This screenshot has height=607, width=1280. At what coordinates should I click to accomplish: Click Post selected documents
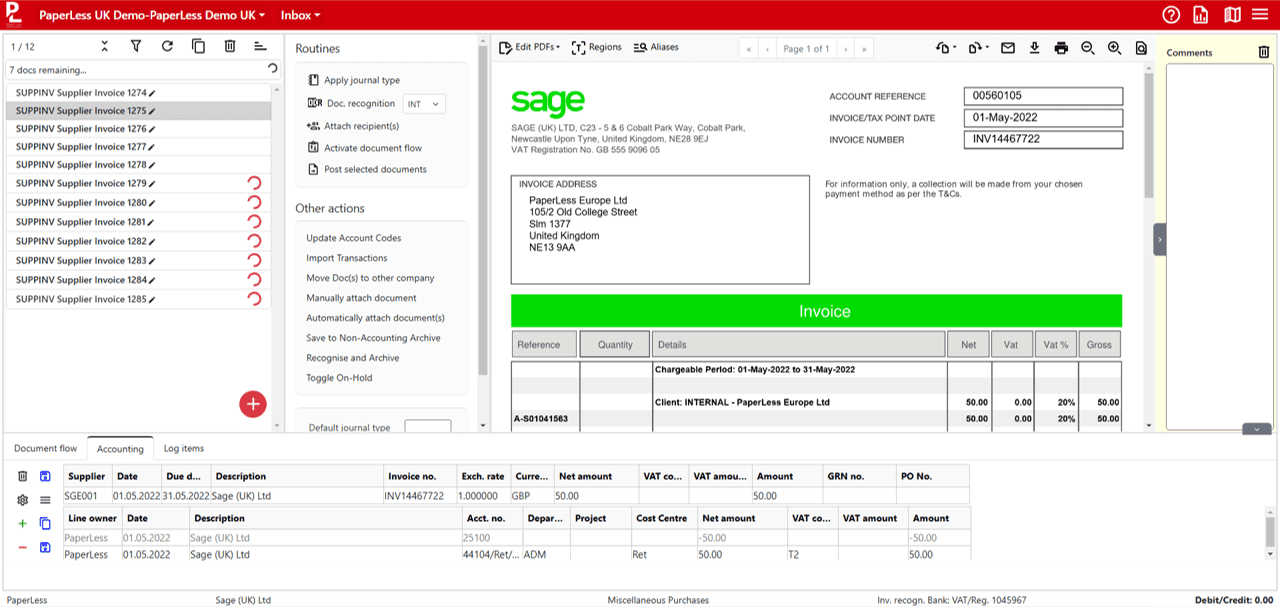367,169
